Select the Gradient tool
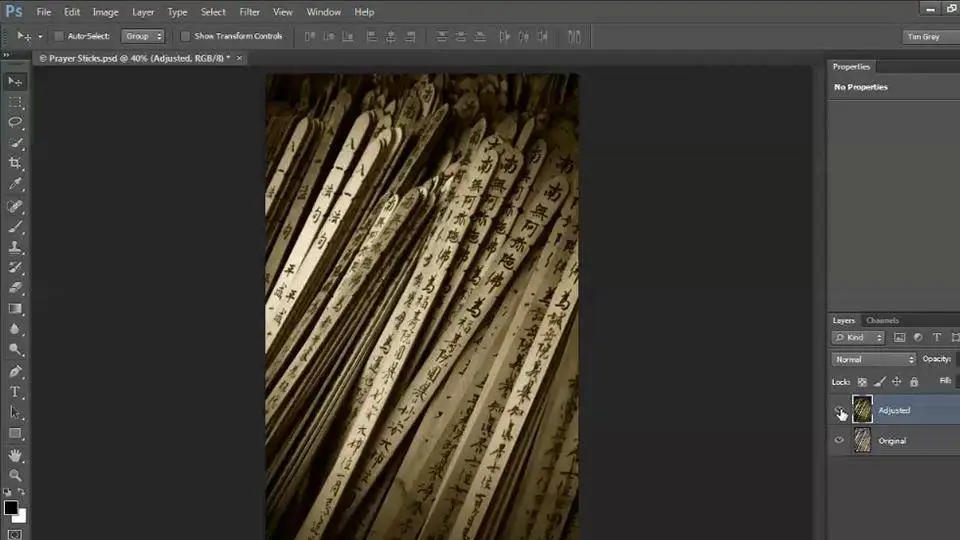The image size is (960, 540). pos(15,309)
